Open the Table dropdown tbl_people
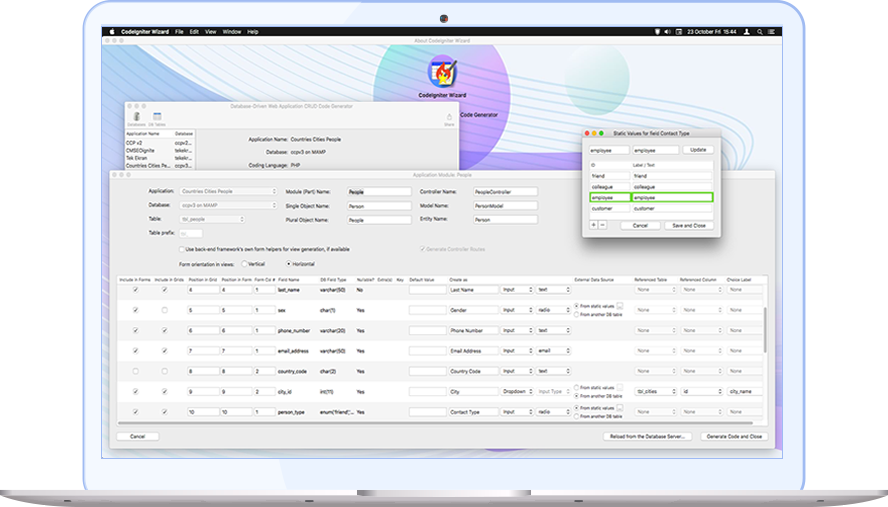Image resolution: width=888 pixels, height=507 pixels. pyautogui.click(x=212, y=219)
